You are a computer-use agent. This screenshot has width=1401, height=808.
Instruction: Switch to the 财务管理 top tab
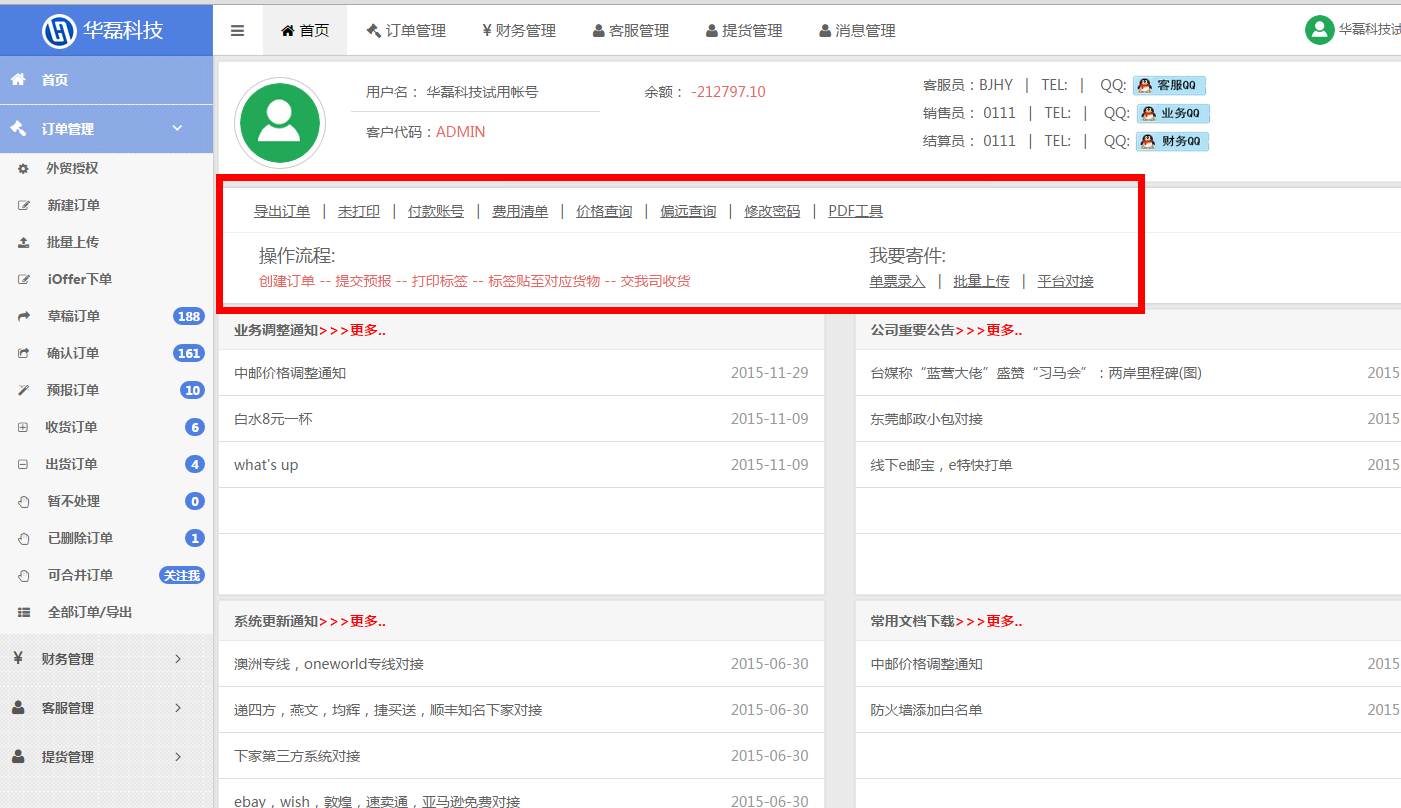(x=518, y=31)
